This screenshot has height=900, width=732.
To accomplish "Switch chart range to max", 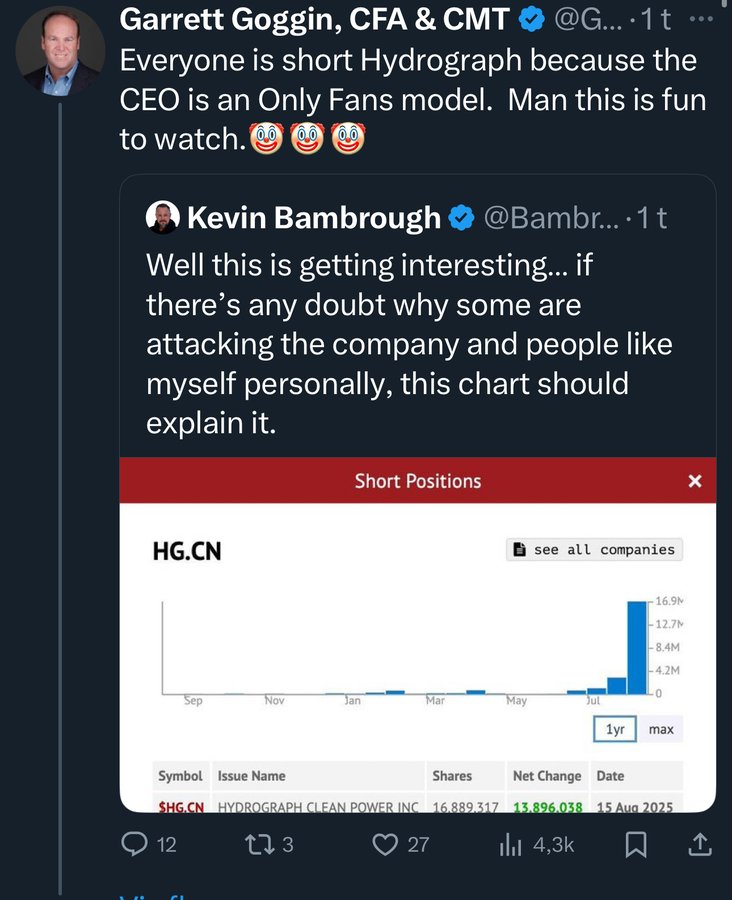I will pyautogui.click(x=661, y=729).
